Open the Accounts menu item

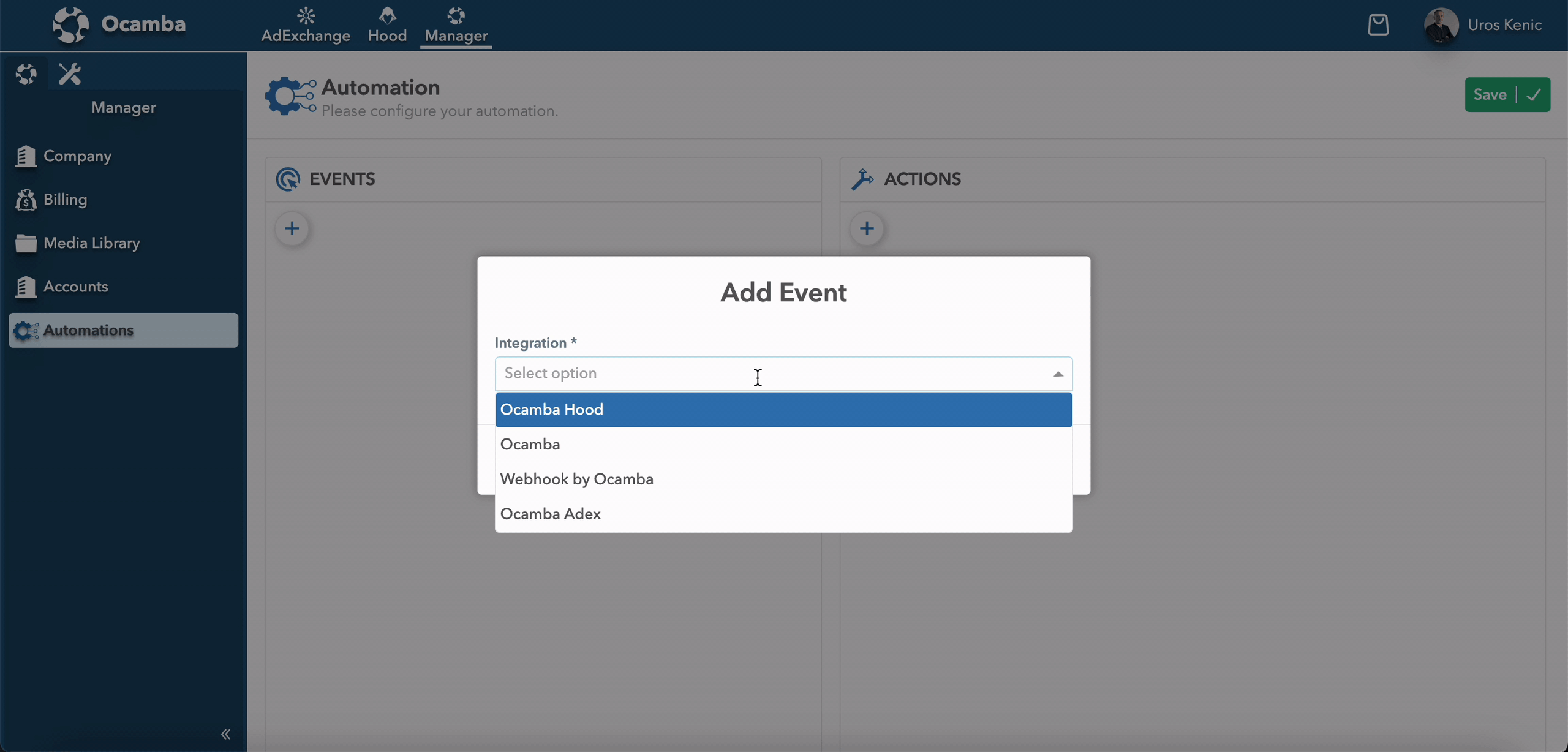point(123,287)
